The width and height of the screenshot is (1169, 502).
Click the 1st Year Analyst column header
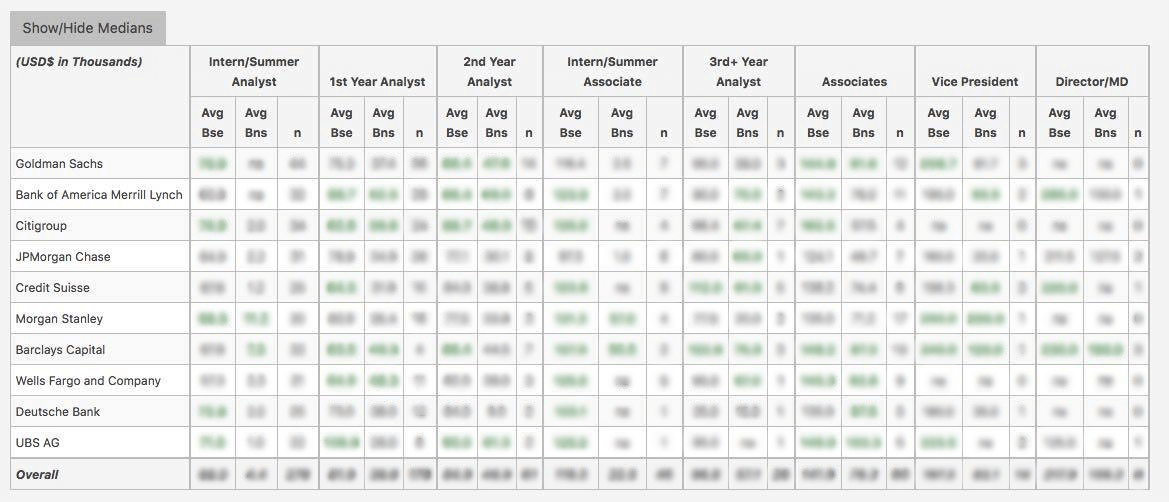point(377,82)
